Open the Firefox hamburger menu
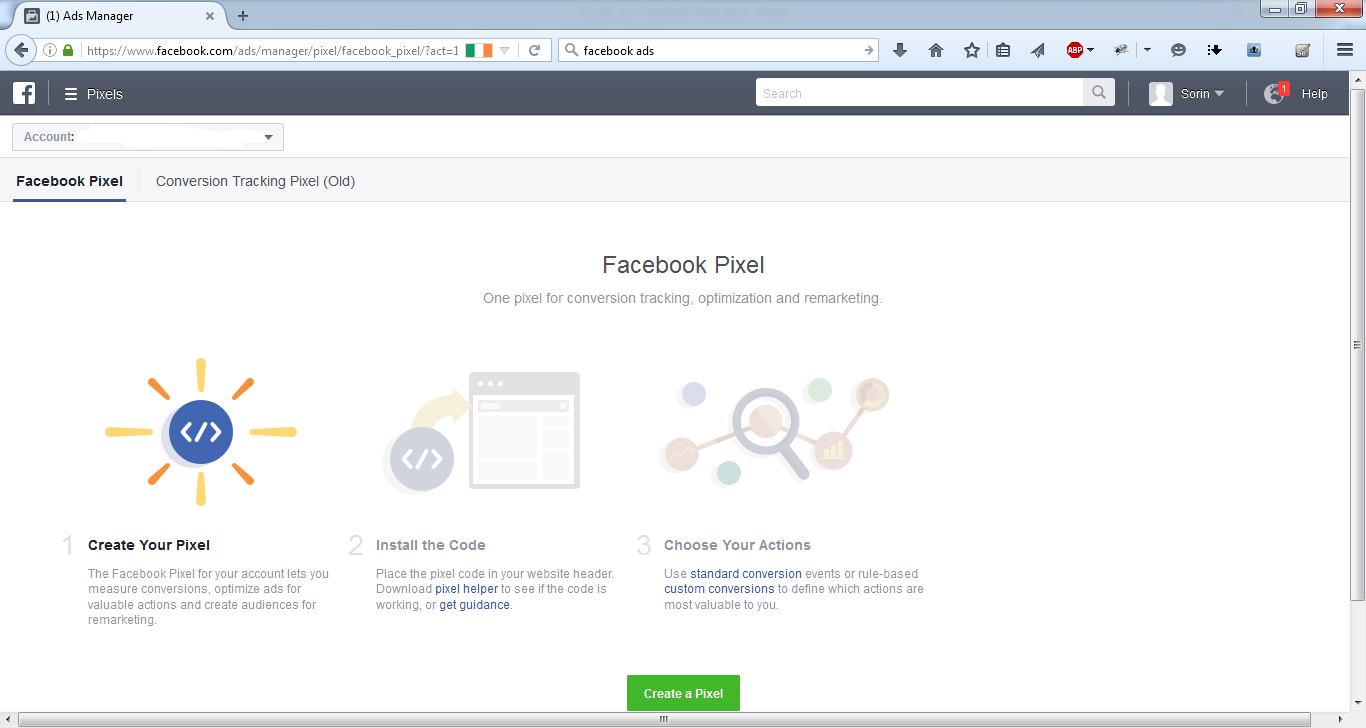1366x728 pixels. pos(1345,50)
